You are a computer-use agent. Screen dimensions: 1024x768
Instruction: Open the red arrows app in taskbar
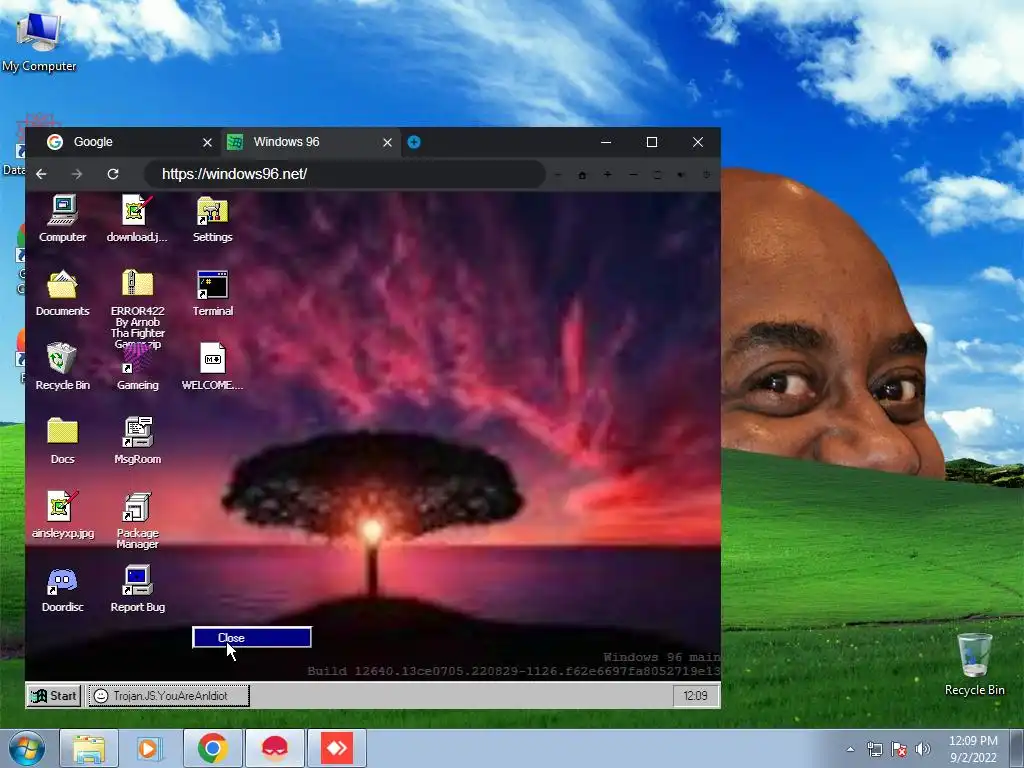tap(337, 748)
